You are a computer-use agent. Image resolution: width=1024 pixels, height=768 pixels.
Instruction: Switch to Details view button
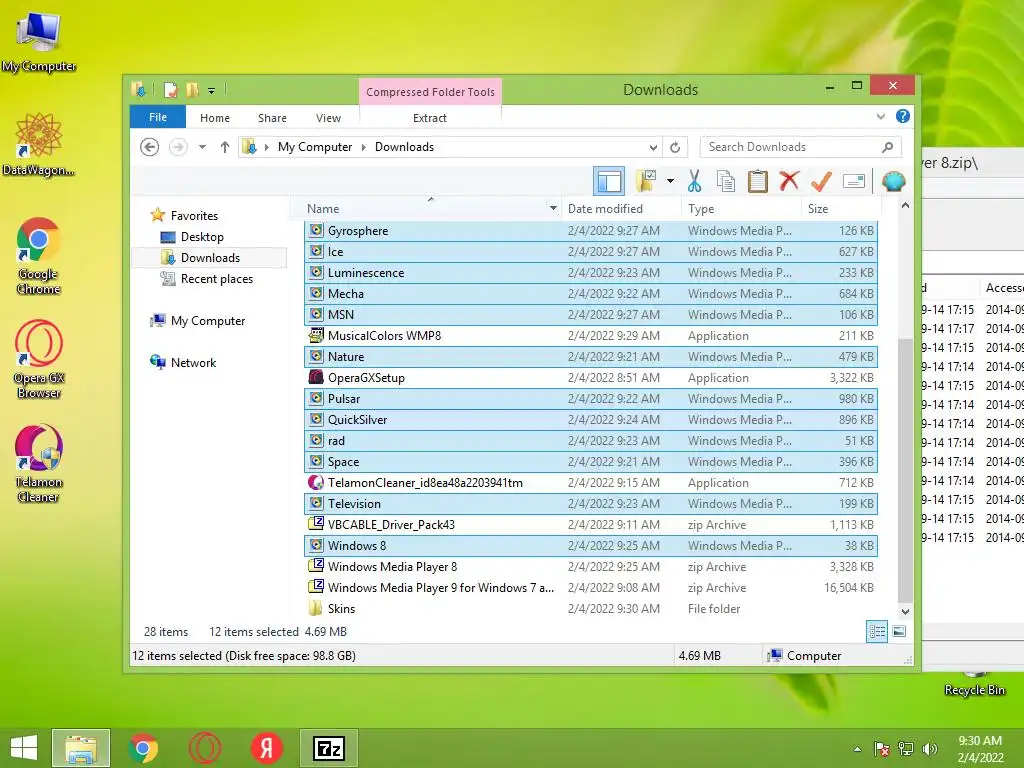[x=877, y=632]
